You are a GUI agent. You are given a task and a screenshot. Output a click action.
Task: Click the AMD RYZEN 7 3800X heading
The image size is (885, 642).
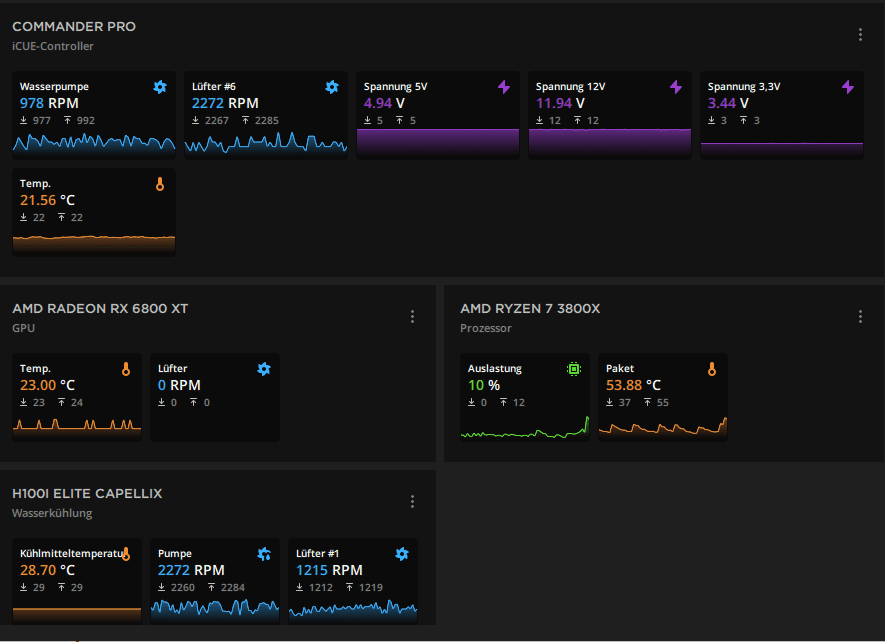pos(530,308)
